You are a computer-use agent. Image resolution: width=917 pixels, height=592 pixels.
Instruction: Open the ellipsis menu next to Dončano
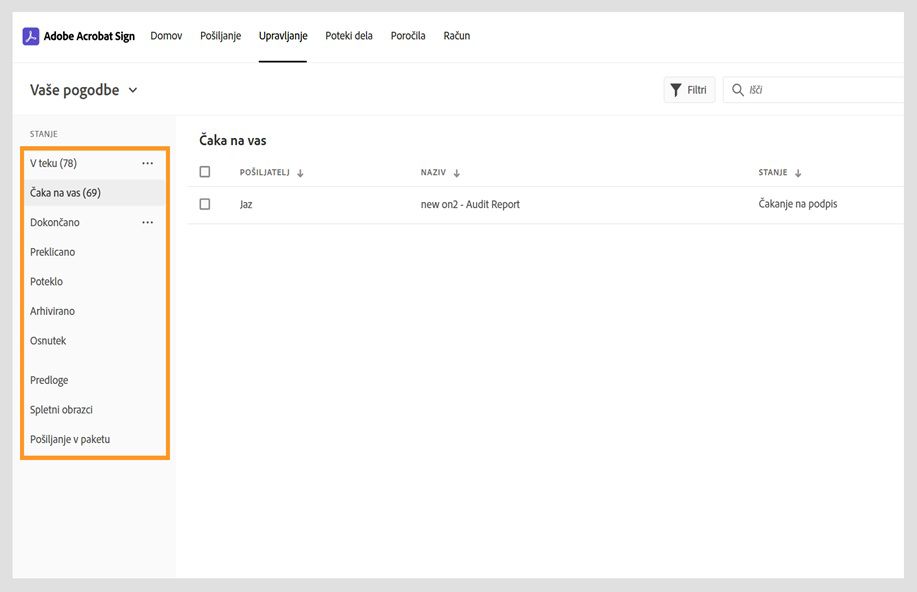coord(147,222)
